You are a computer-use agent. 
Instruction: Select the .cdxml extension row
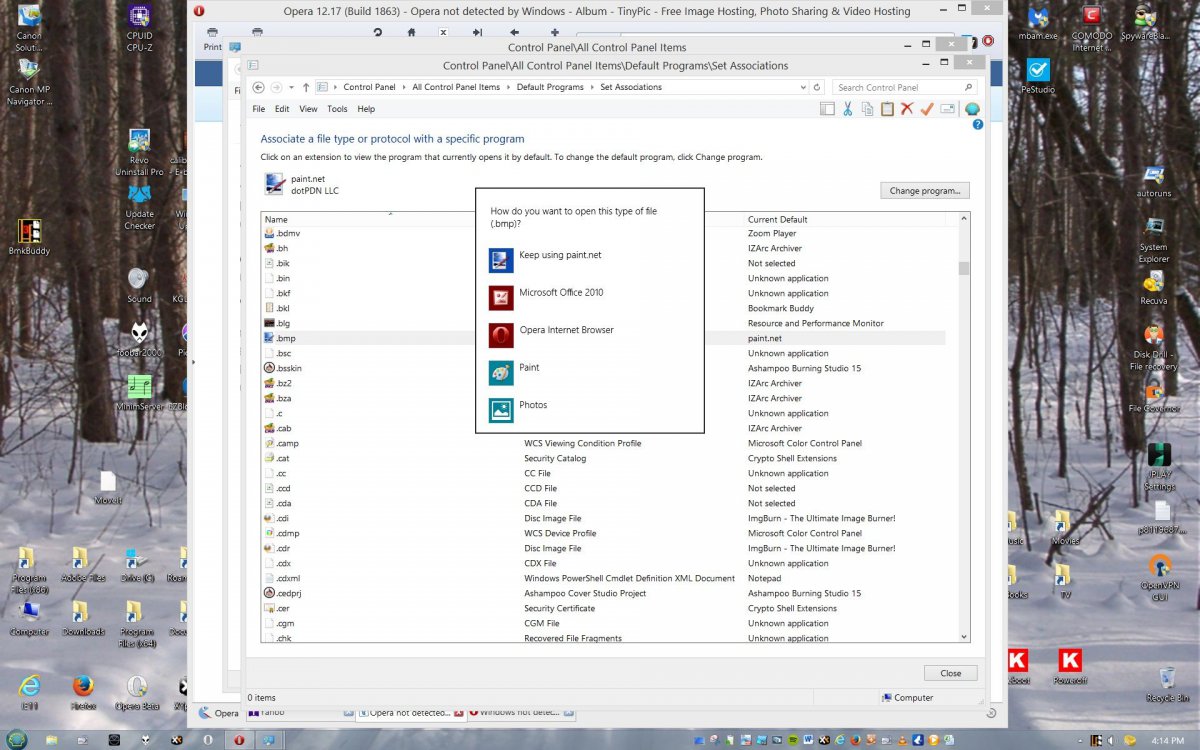pos(603,578)
